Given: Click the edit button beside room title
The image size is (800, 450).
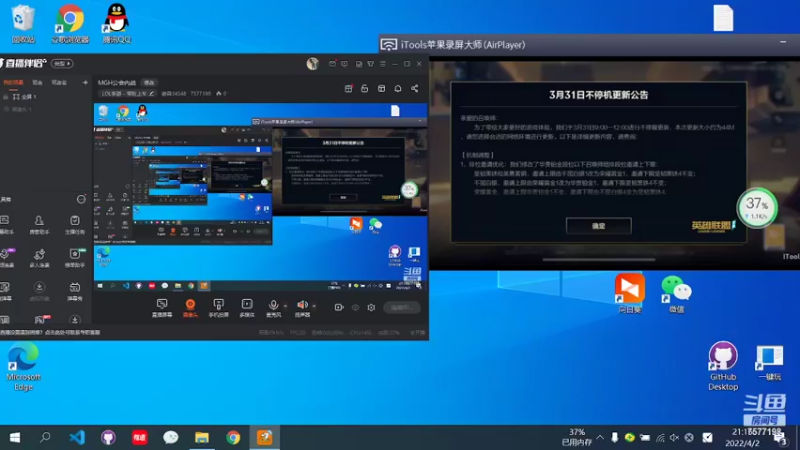Looking at the screenshot, I should tap(149, 82).
